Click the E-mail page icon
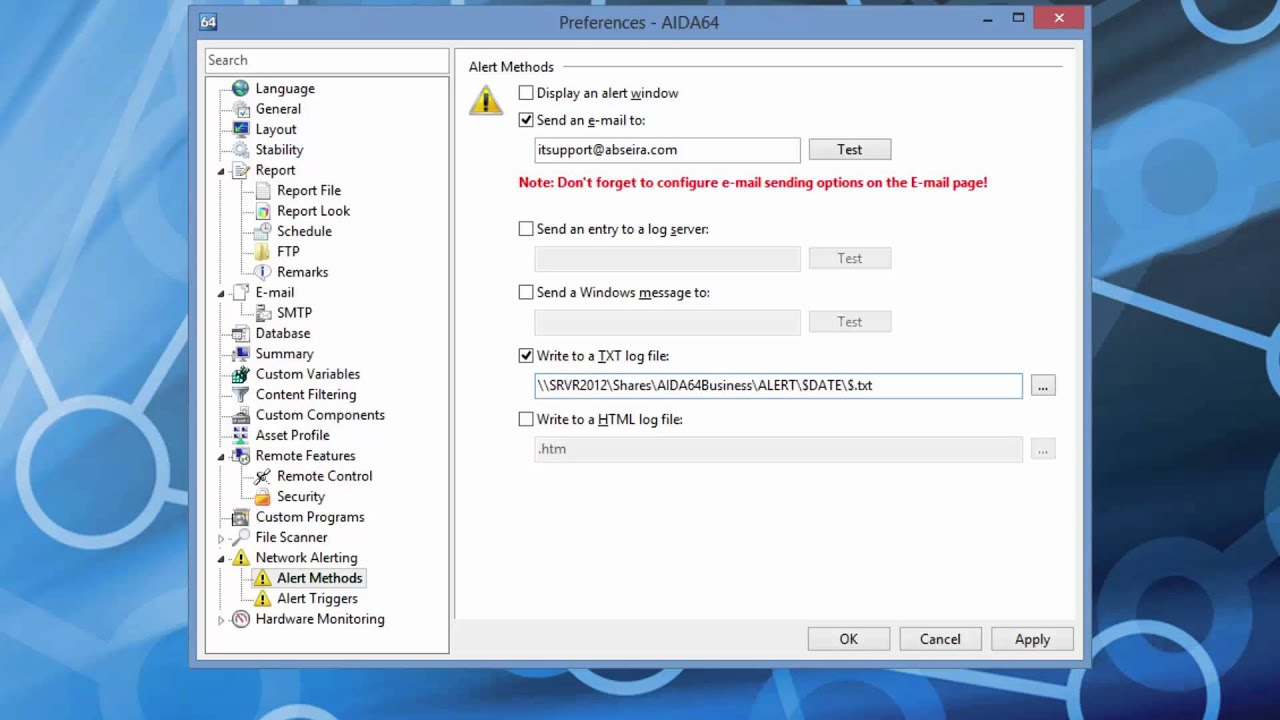Screen dimensions: 1280x720 [240, 292]
